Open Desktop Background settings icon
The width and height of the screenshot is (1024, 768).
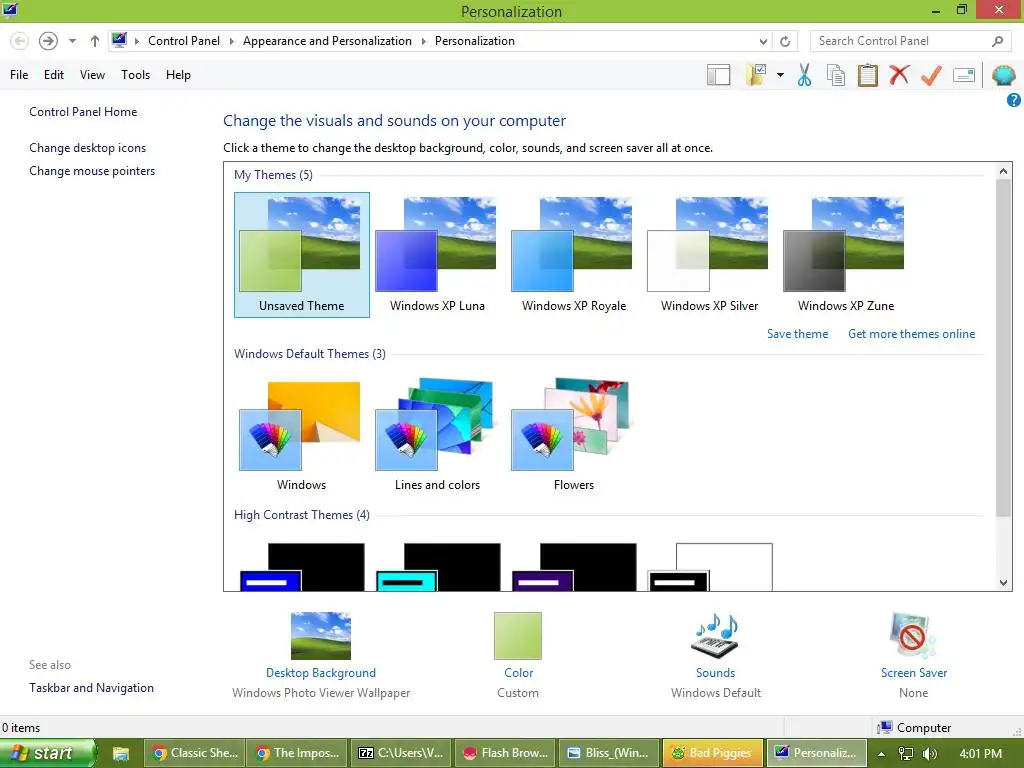(321, 635)
